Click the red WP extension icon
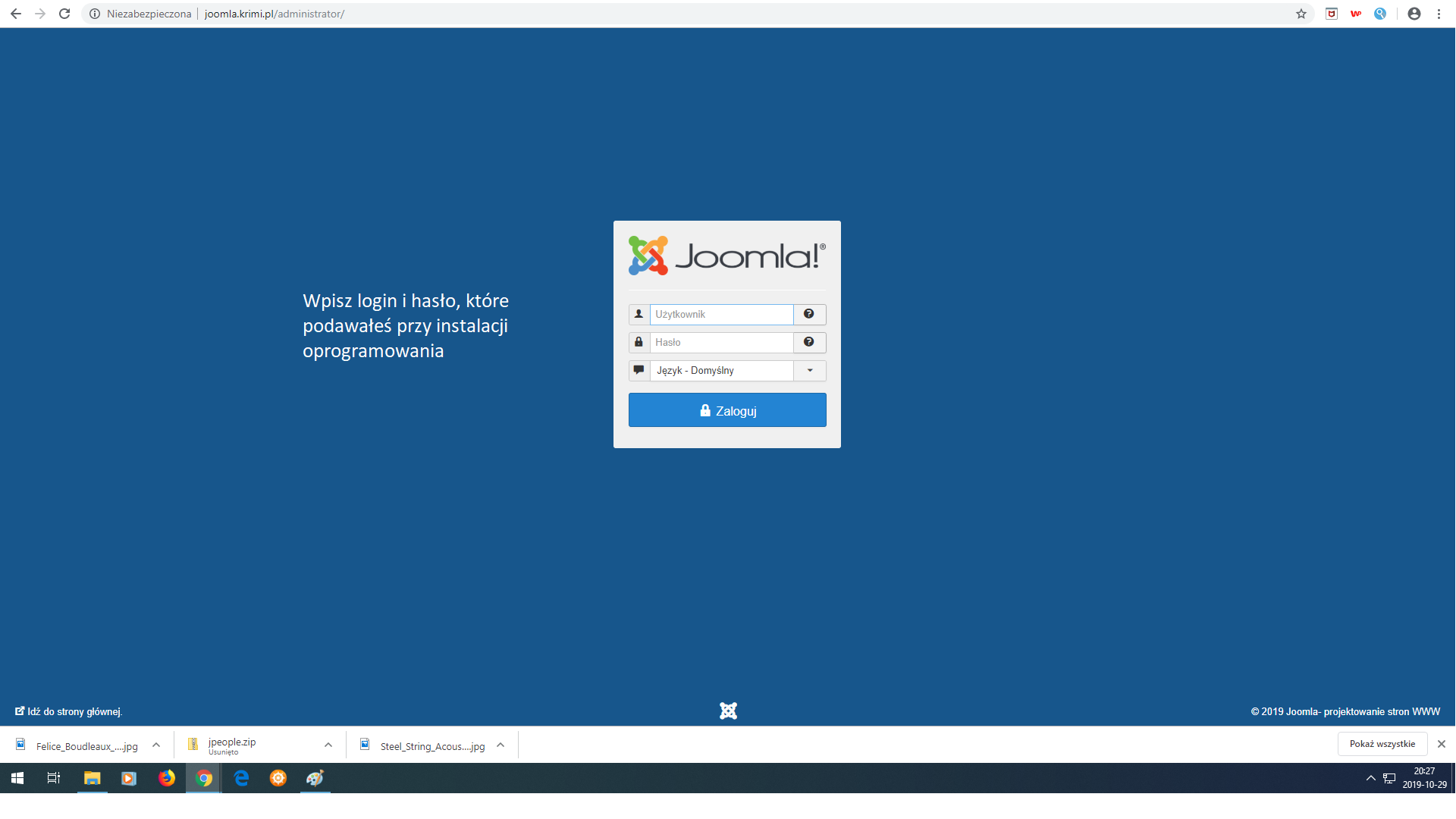Viewport: 1456px width, 819px height. [x=1356, y=14]
